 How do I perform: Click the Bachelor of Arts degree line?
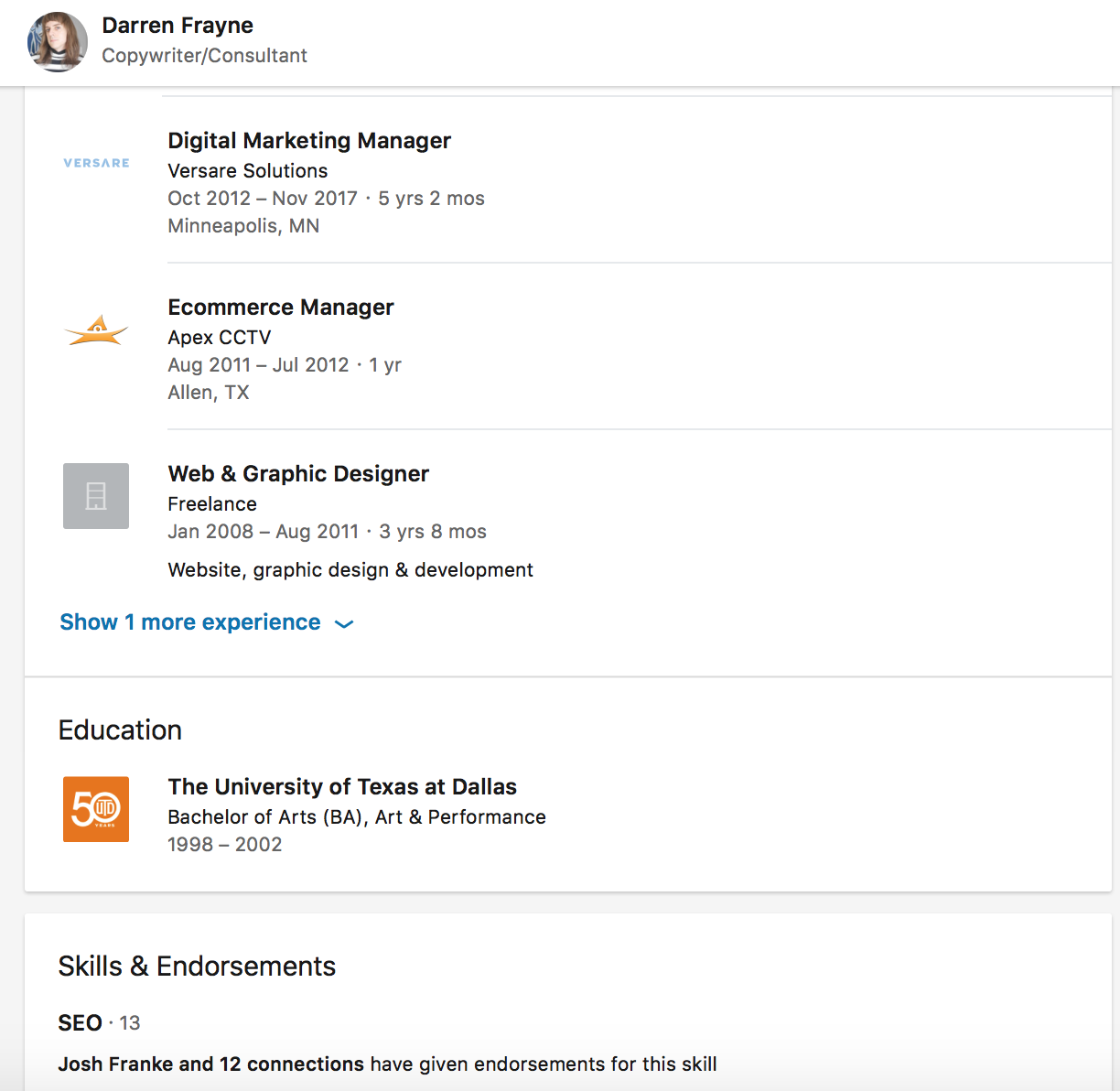point(357,817)
